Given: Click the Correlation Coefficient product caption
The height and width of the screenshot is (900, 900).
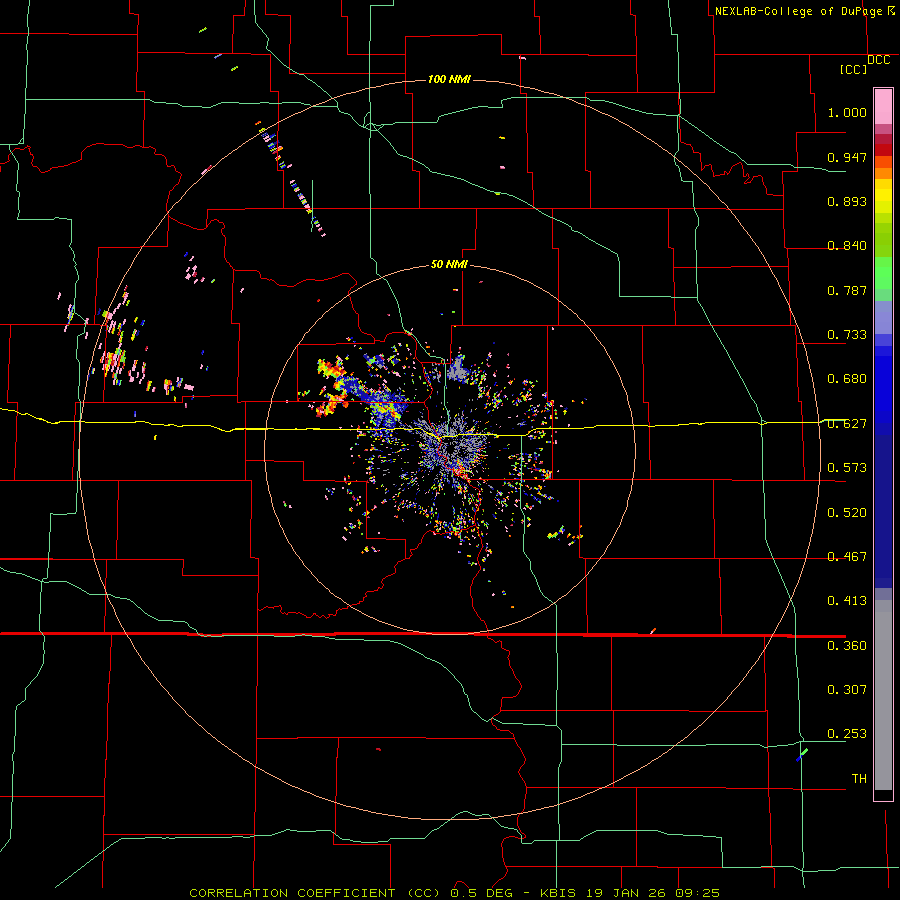Looking at the screenshot, I should (x=454, y=893).
